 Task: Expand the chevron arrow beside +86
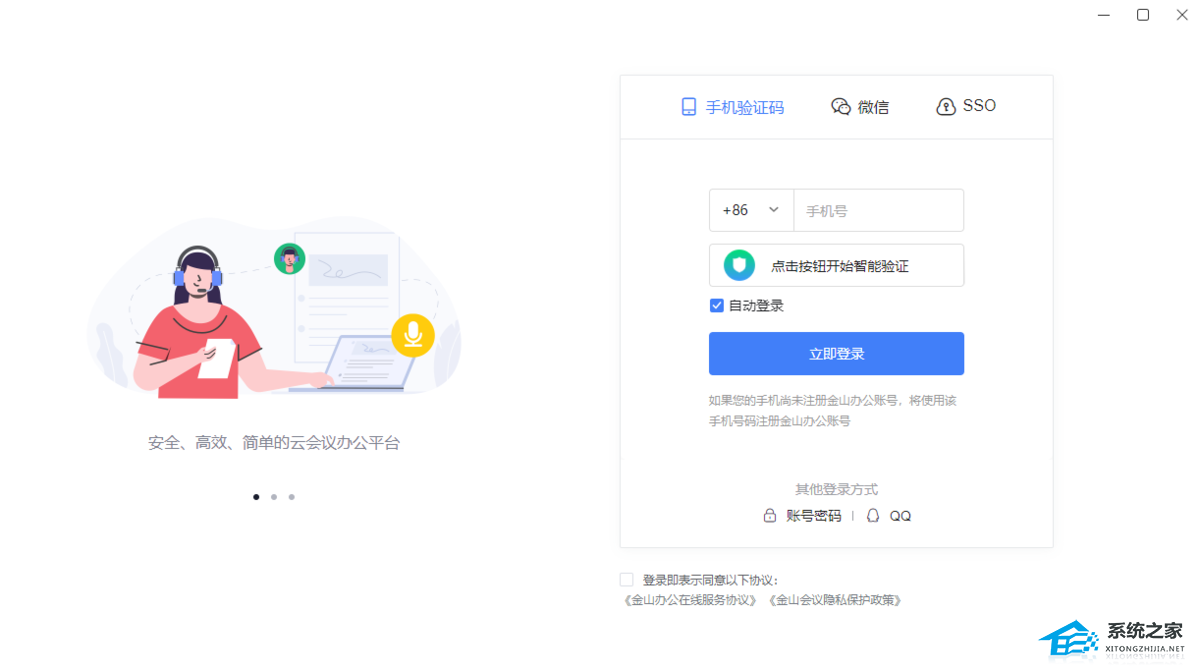[773, 210]
